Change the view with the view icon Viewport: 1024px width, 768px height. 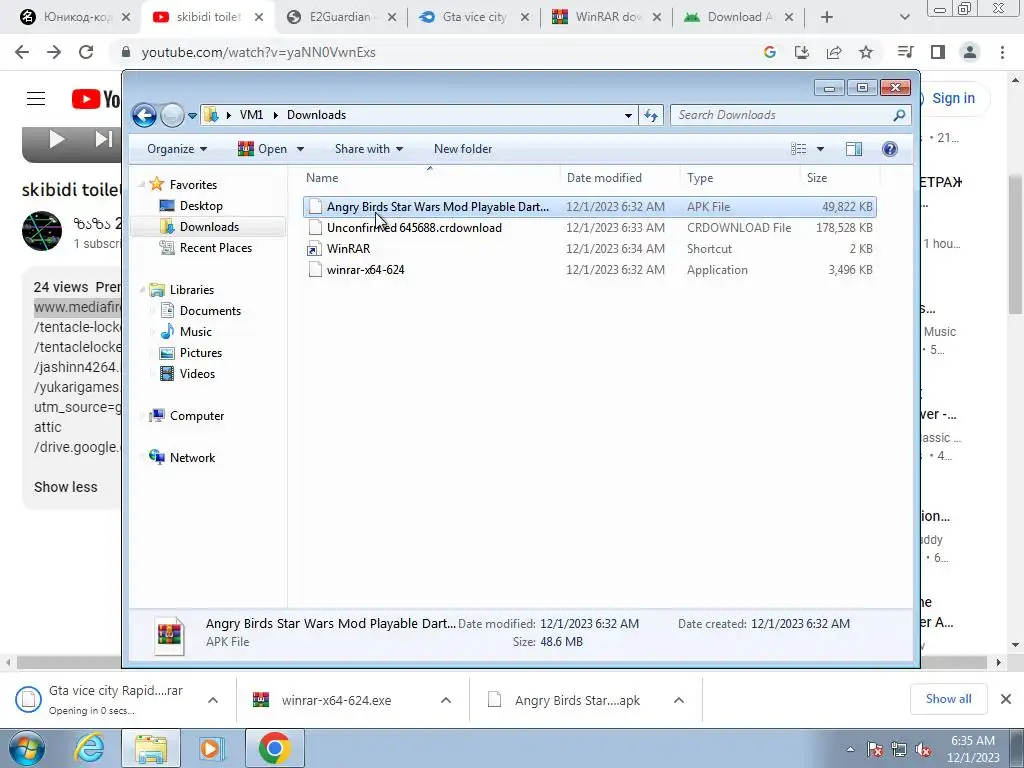click(799, 149)
